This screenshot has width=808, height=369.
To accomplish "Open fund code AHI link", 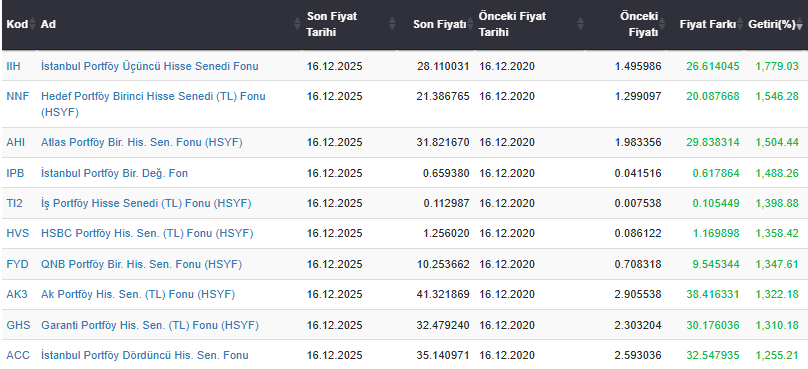I will [15, 142].
